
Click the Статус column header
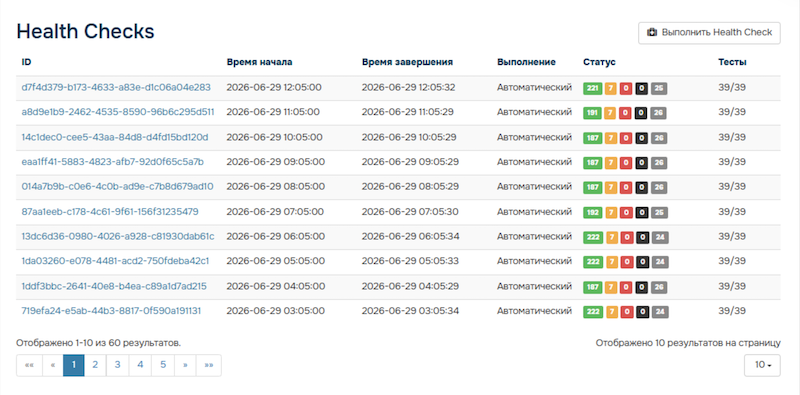599,62
